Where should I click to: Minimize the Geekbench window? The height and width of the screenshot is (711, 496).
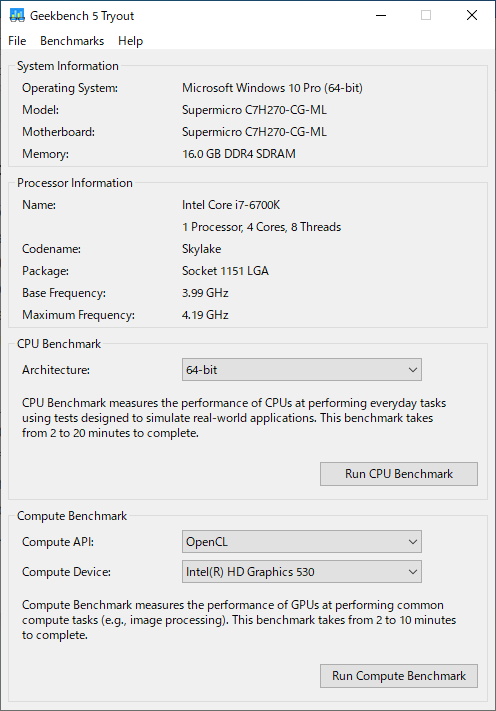381,15
